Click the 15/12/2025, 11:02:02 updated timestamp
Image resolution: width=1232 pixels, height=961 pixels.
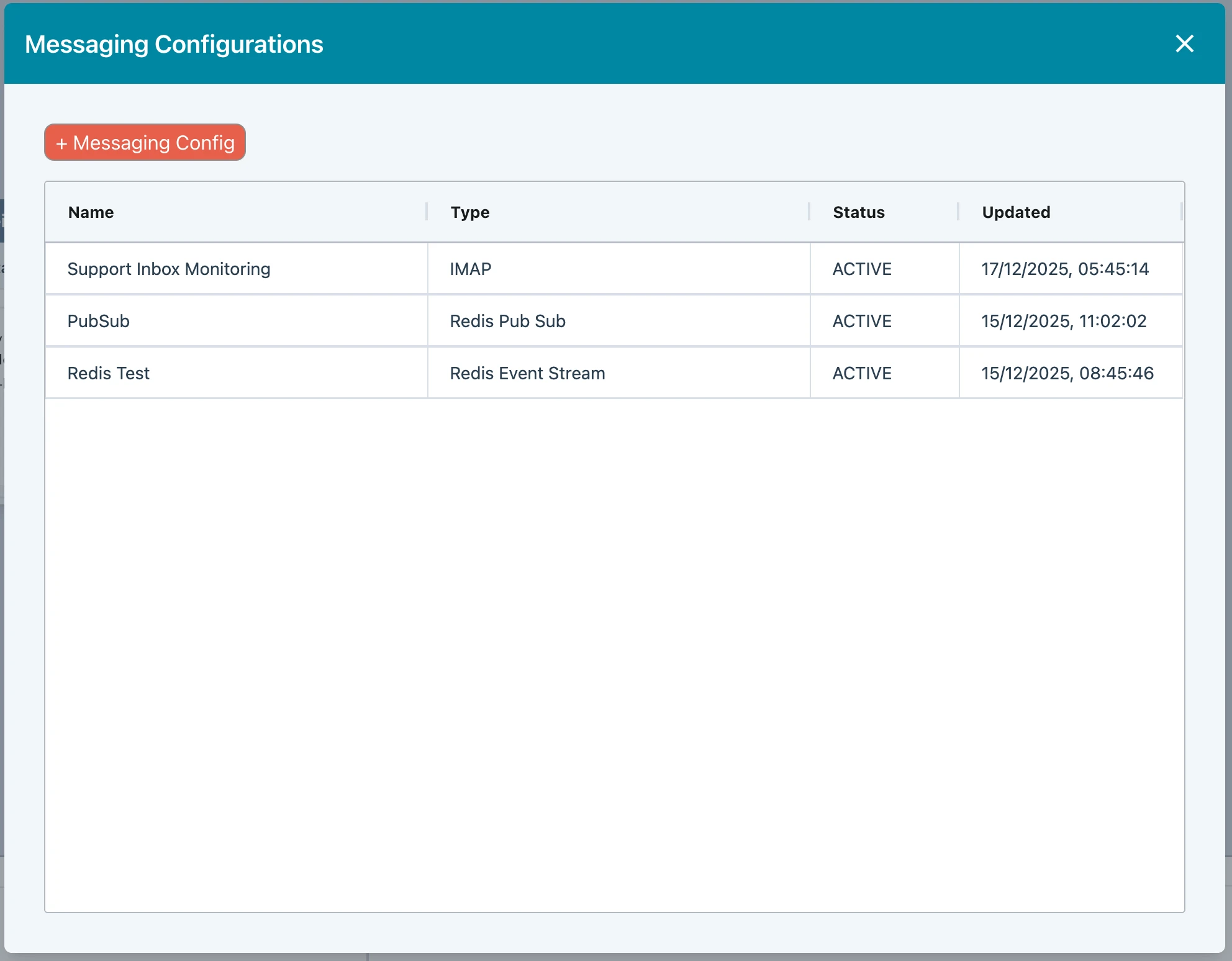[x=1064, y=321]
